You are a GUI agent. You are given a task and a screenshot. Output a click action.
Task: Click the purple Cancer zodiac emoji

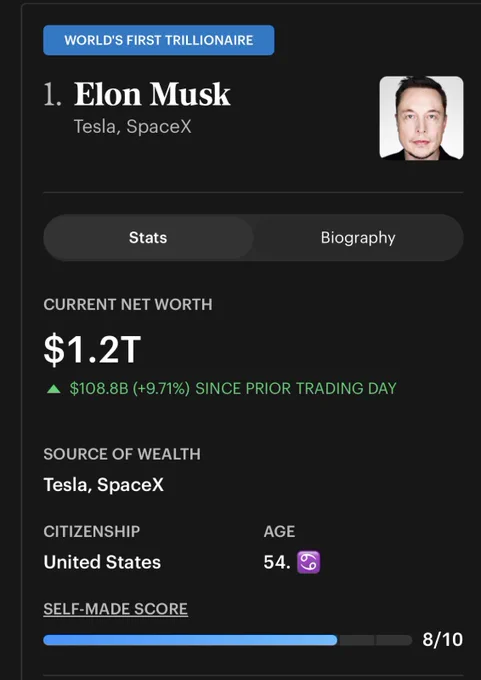308,562
